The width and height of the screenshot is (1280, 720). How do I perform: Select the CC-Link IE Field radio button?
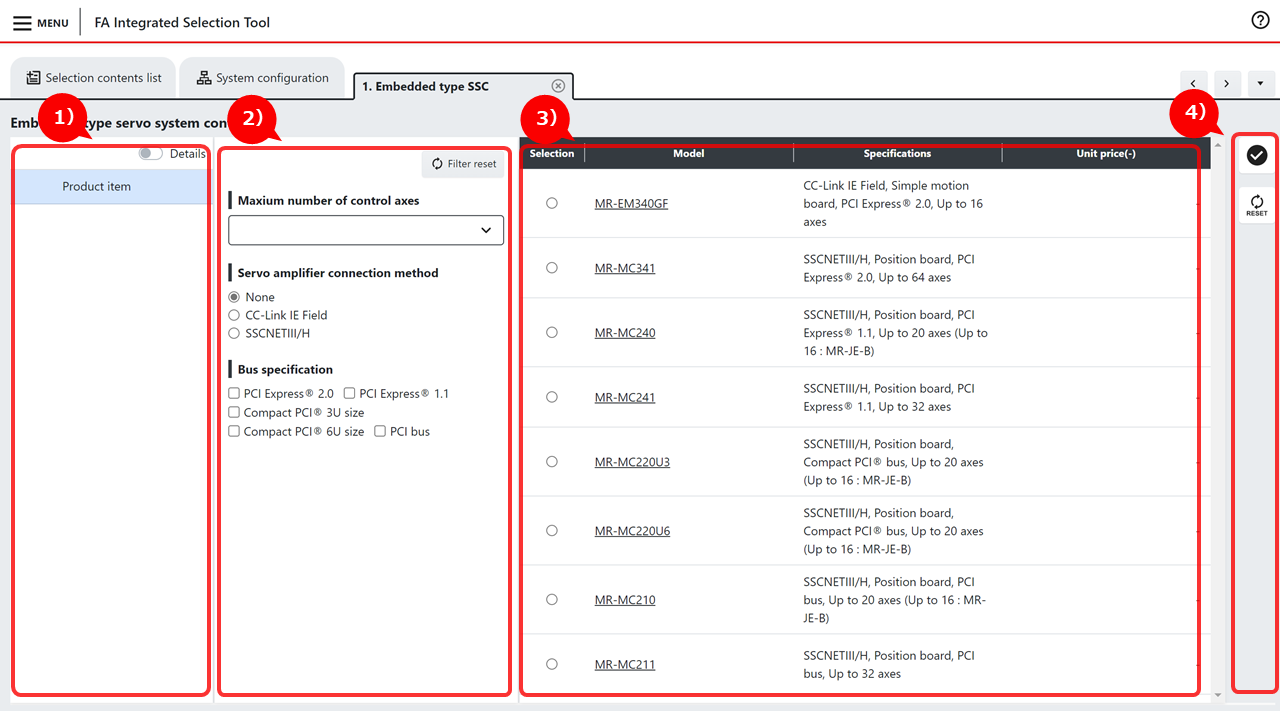click(x=234, y=315)
